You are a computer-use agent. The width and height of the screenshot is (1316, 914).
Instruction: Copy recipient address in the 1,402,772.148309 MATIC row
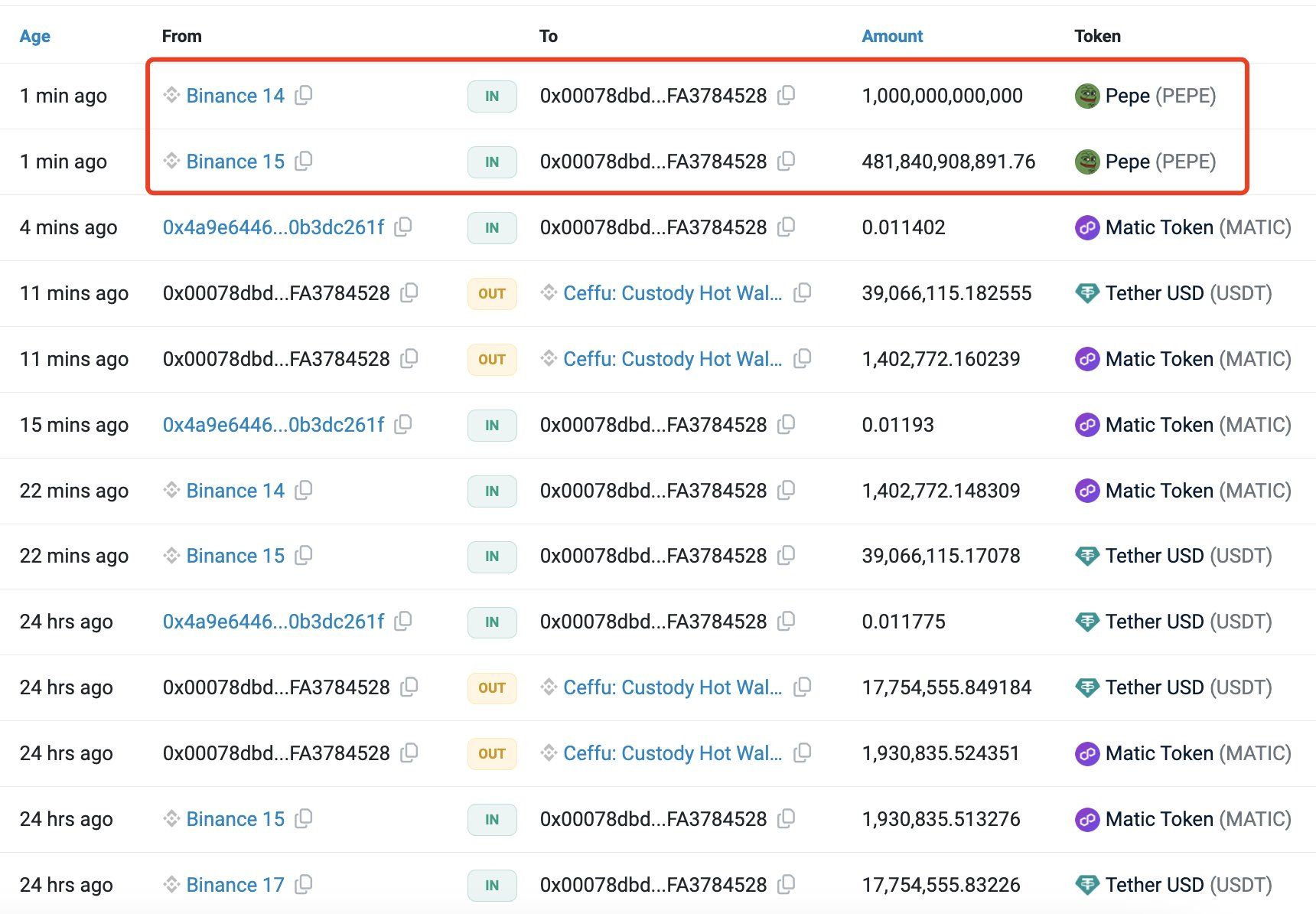point(786,490)
